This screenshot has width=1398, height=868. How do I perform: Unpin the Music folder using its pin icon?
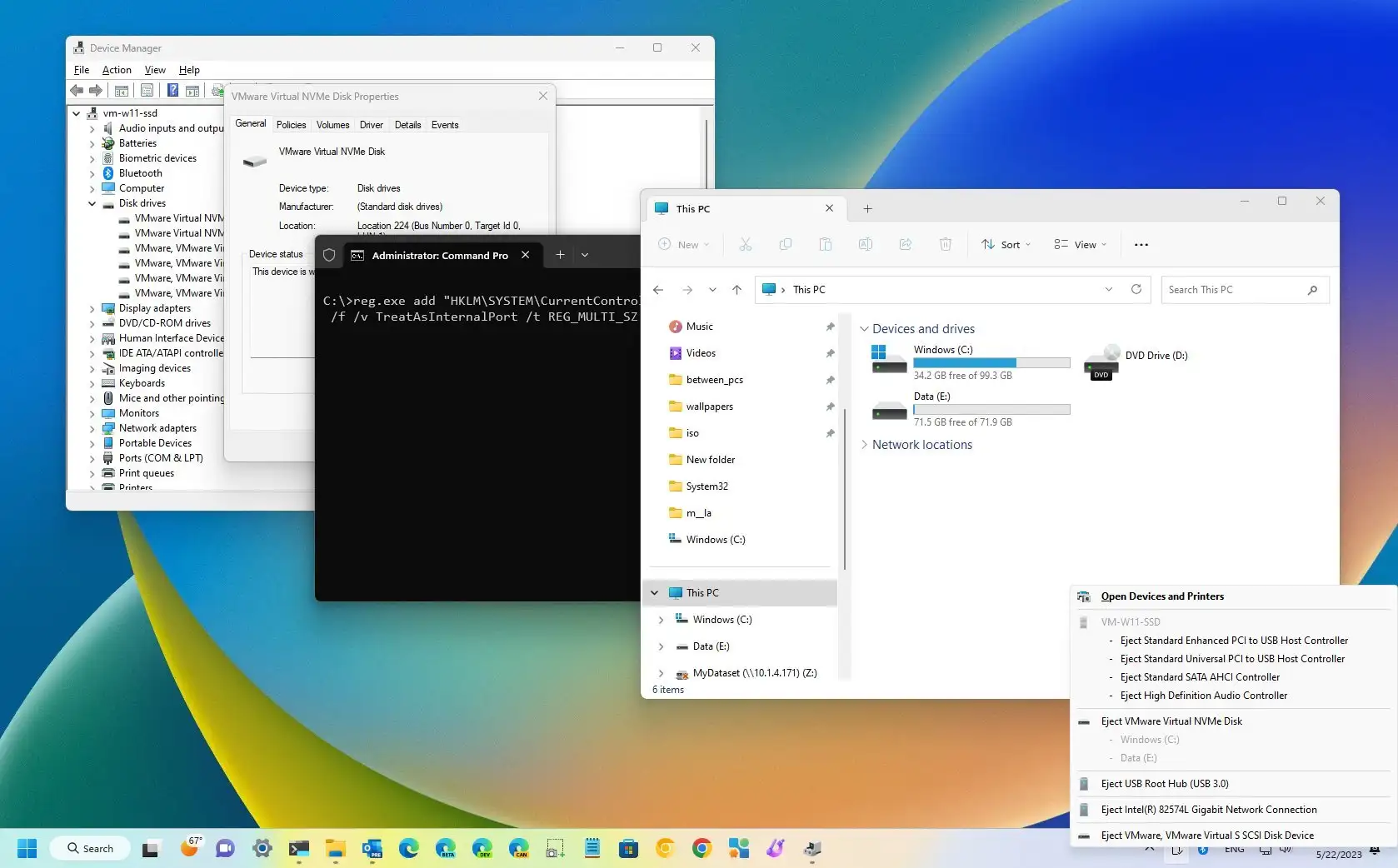coord(830,327)
